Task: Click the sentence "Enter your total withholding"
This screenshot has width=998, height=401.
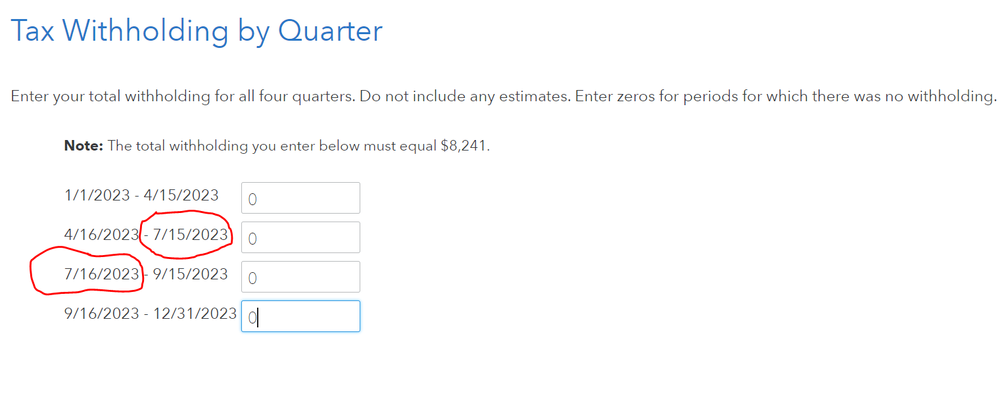Action: (108, 97)
